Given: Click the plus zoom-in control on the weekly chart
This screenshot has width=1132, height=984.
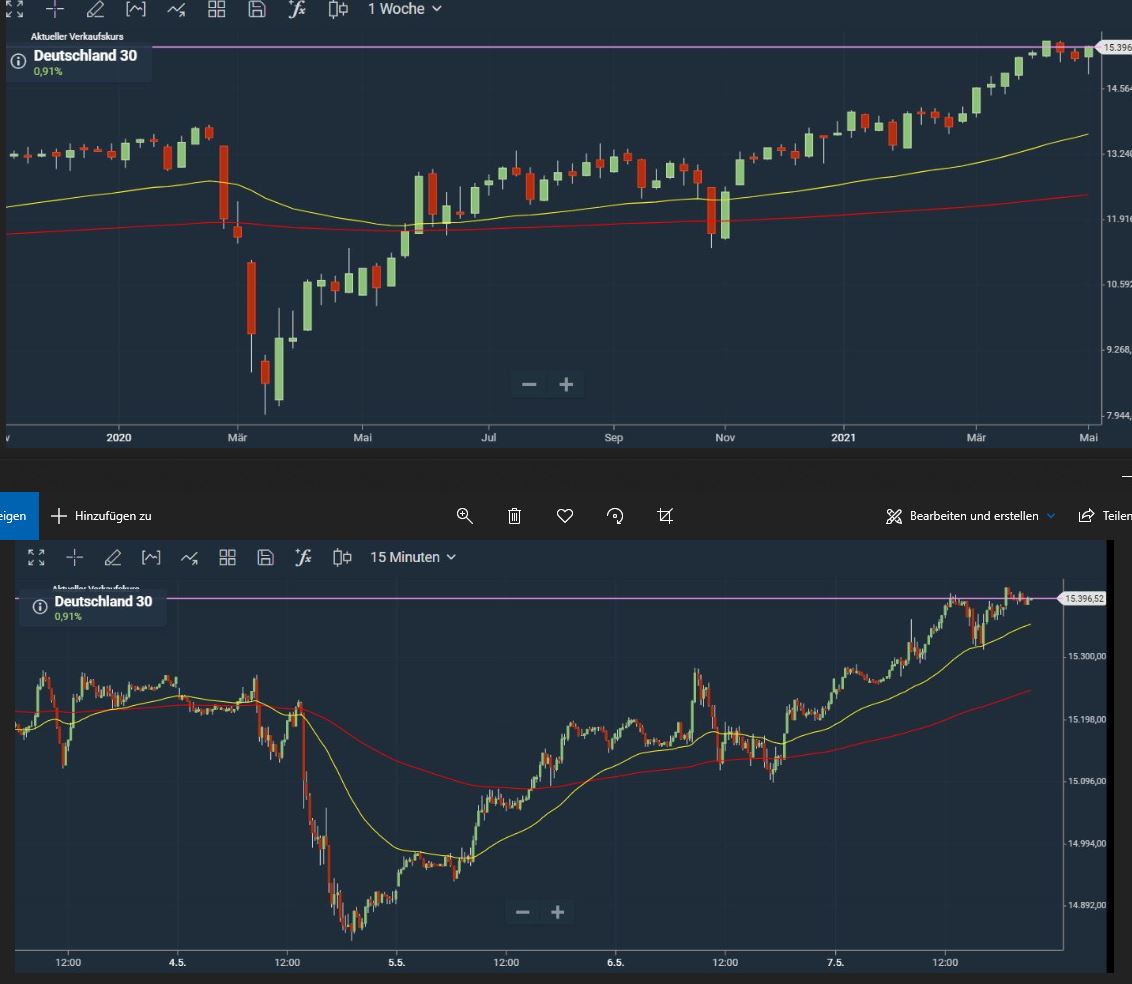Looking at the screenshot, I should (x=566, y=384).
